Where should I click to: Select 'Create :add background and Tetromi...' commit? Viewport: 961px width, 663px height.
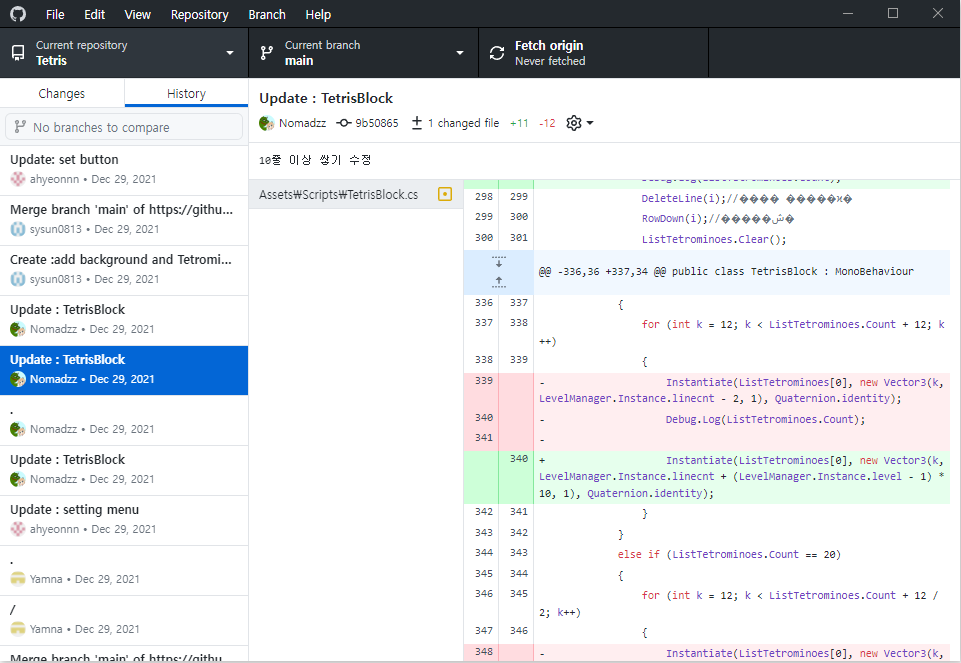124,270
